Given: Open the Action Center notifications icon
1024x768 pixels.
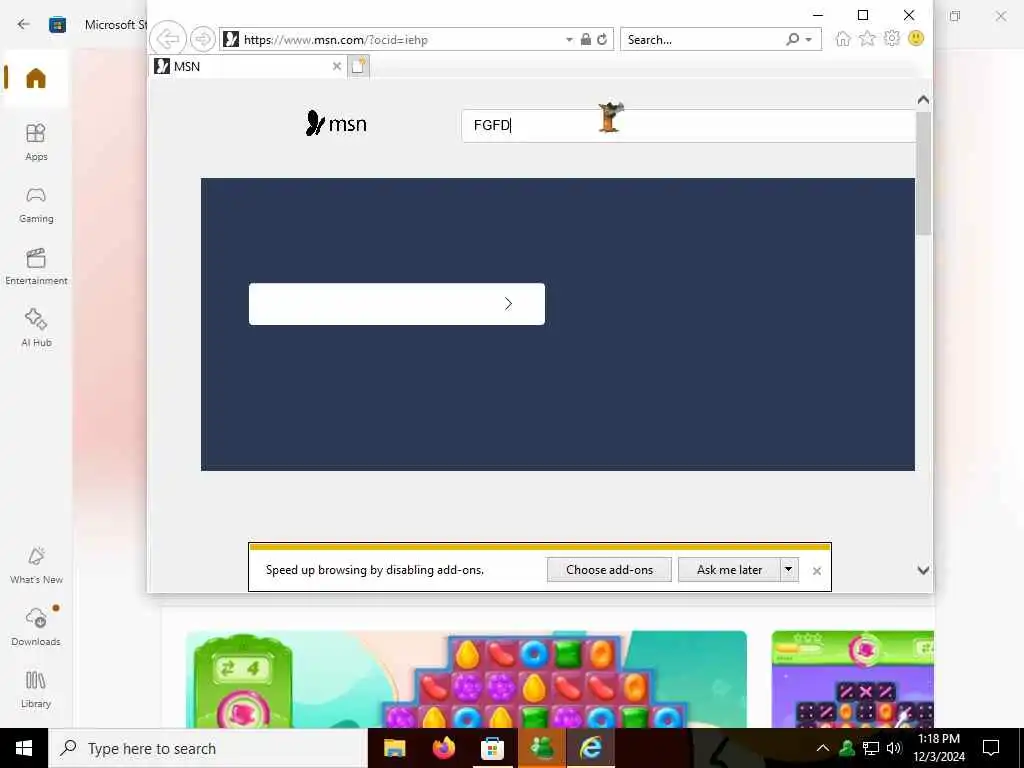Looking at the screenshot, I should click(x=991, y=748).
